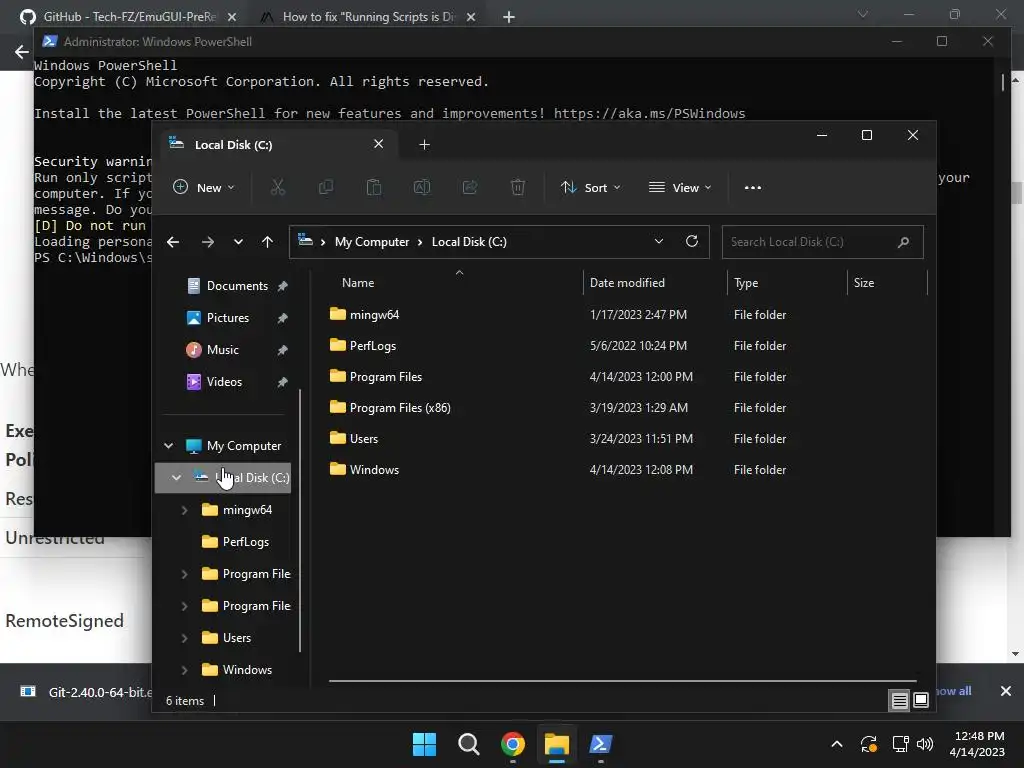Screen dimensions: 1024x768
Task: Click the volume speaker tray icon
Action: pos(925,744)
